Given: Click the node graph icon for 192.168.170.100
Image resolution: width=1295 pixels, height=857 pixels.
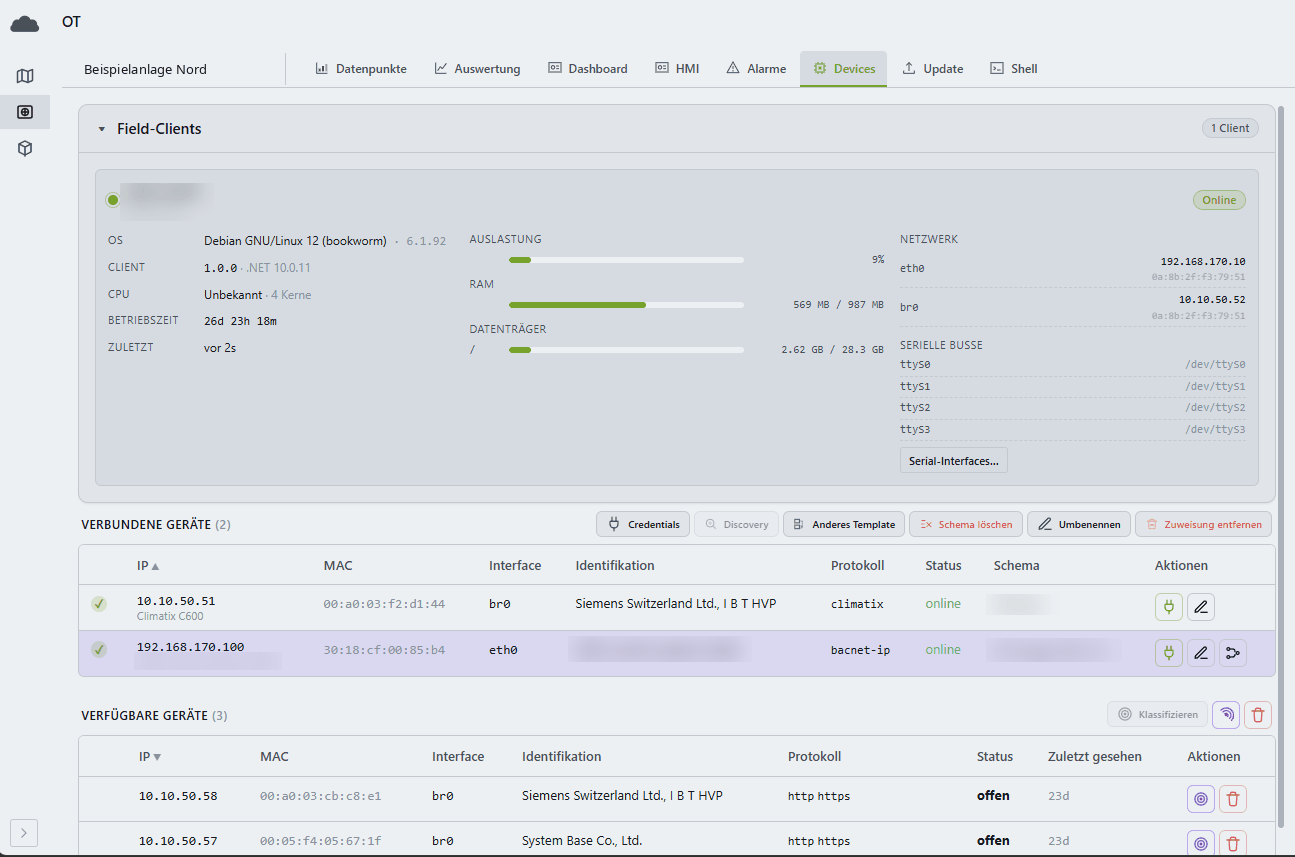Looking at the screenshot, I should tap(1234, 653).
